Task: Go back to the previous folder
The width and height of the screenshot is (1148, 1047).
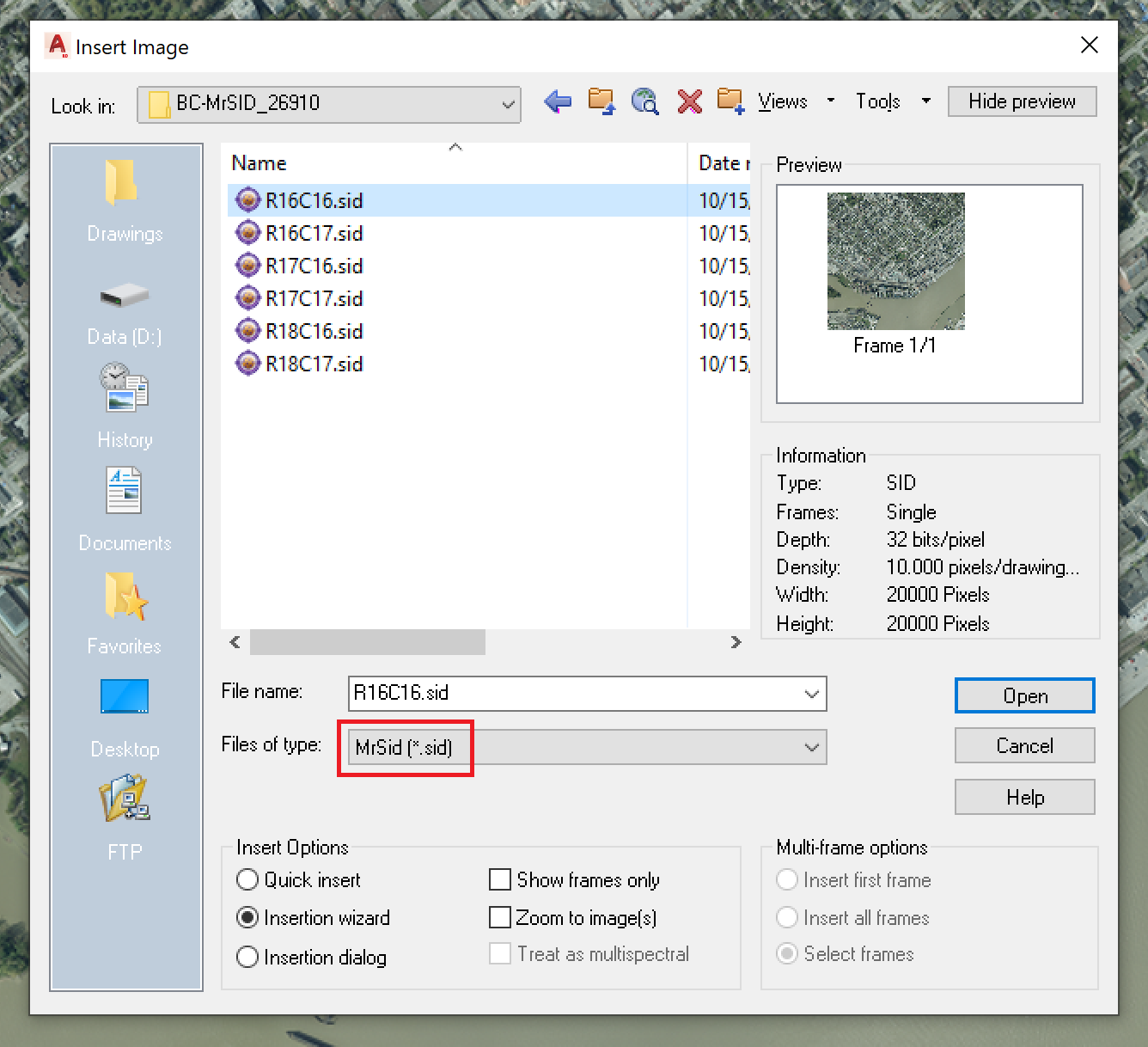Action: pos(558,101)
